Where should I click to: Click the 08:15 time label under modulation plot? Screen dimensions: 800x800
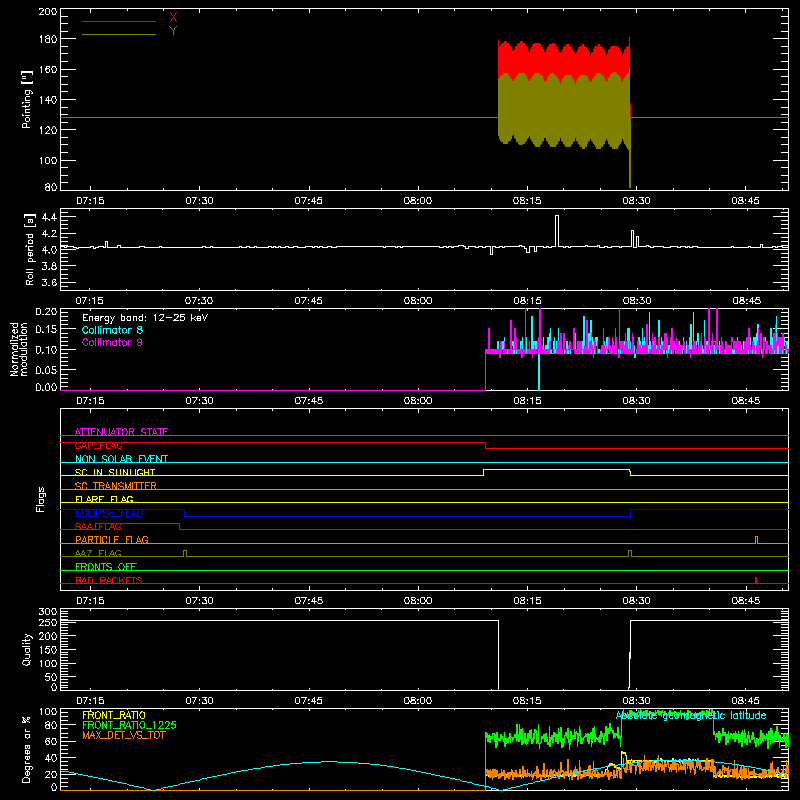coord(527,401)
